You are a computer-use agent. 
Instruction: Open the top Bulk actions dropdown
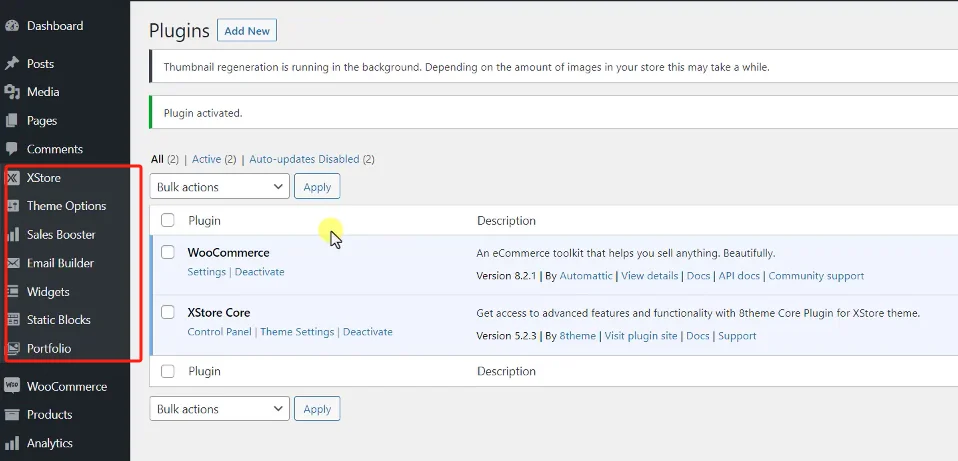[x=220, y=187]
